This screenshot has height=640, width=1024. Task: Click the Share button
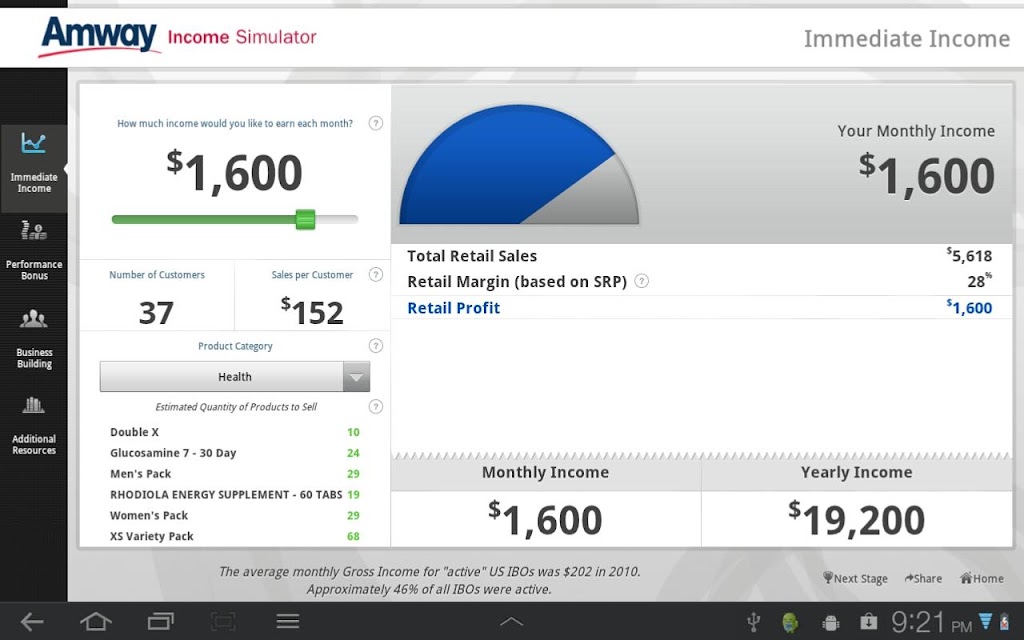pos(923,578)
